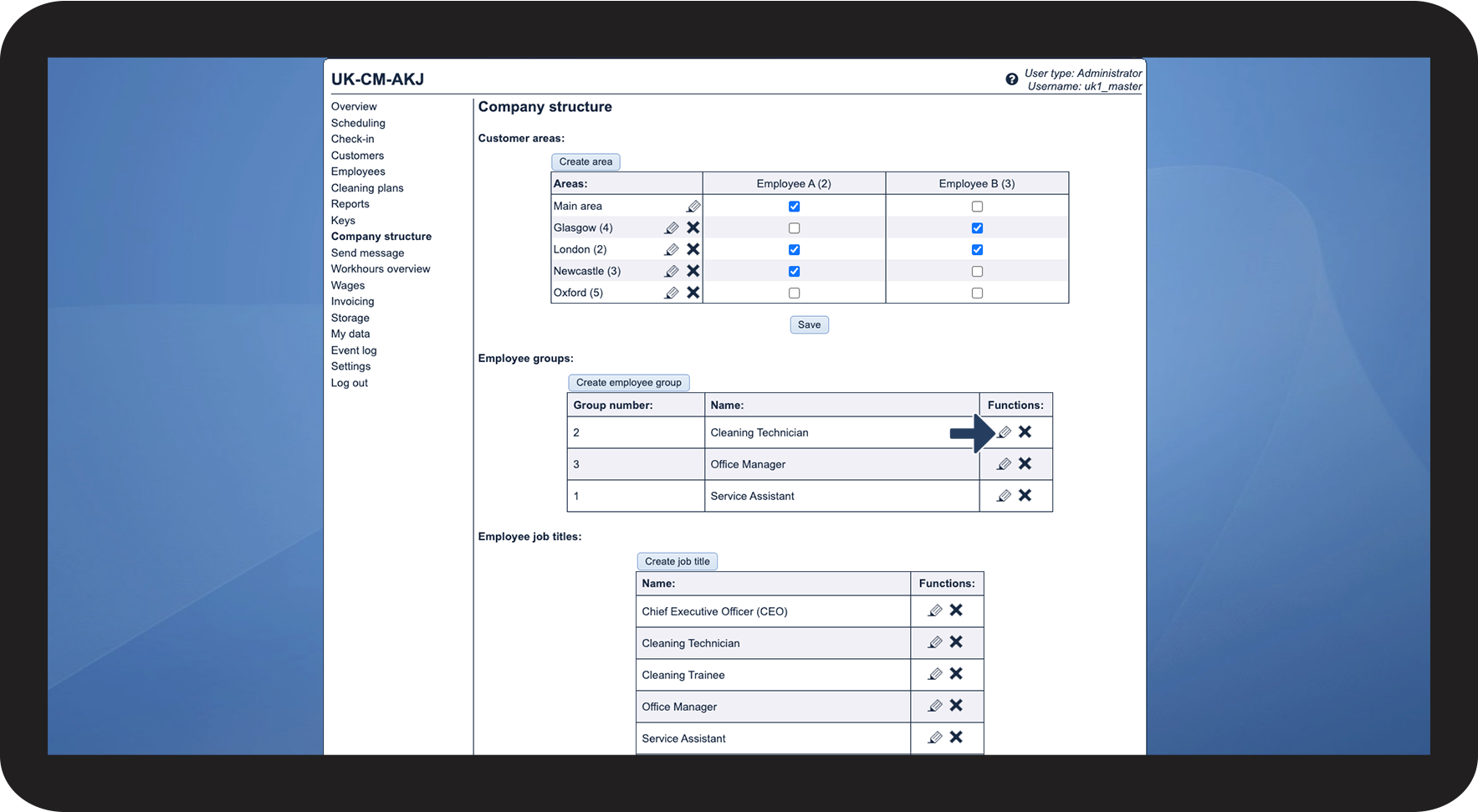Uncheck London for Employee B
The width and height of the screenshot is (1478, 812).
point(977,250)
